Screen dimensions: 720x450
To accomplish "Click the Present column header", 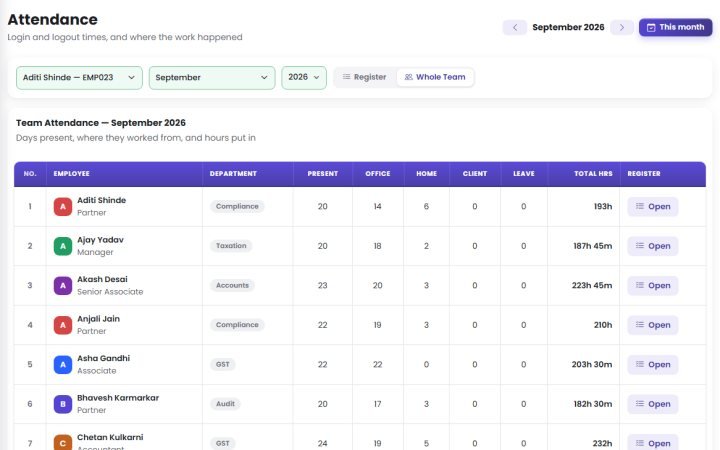I will (x=322, y=174).
